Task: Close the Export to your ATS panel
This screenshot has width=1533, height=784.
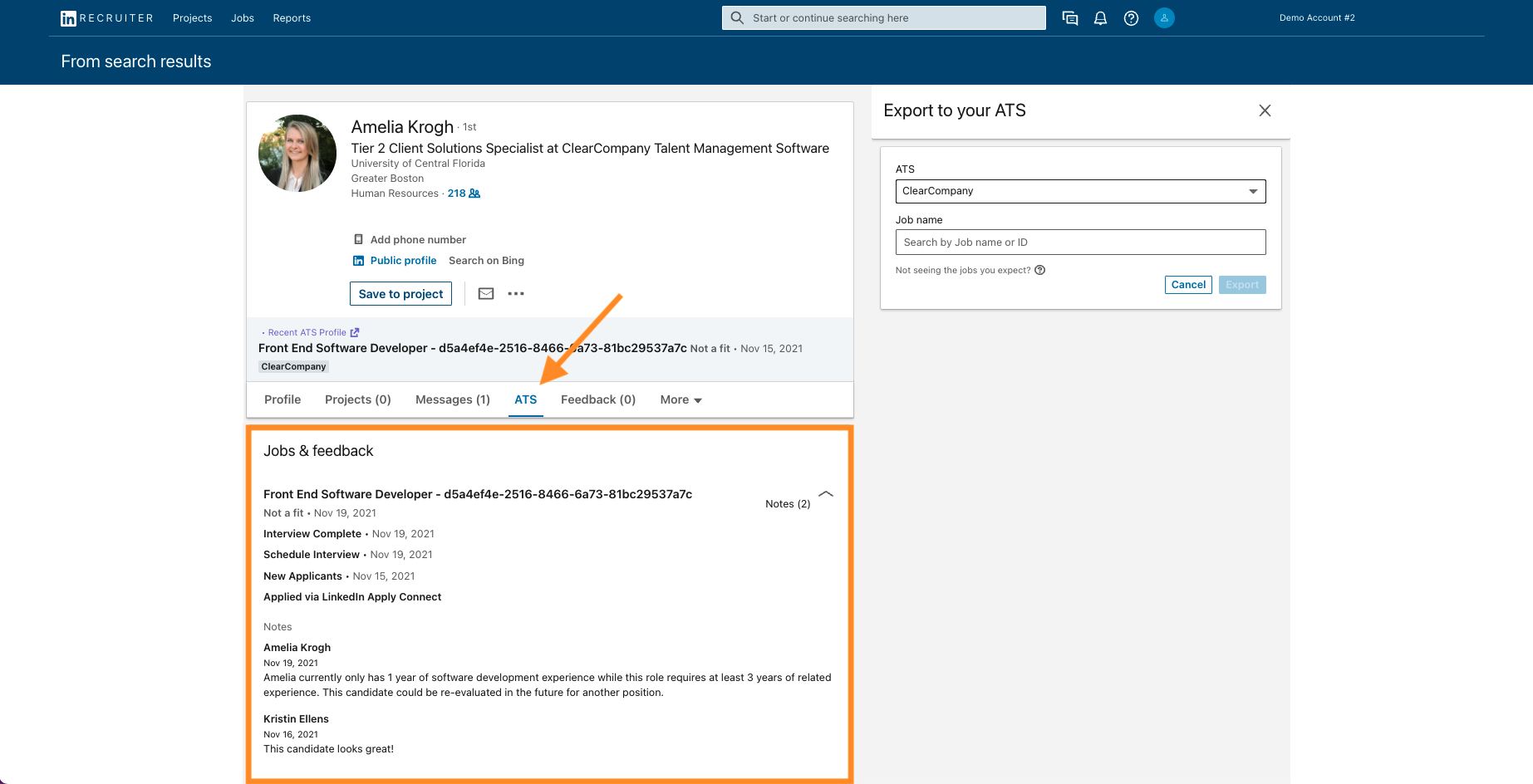Action: [x=1265, y=110]
